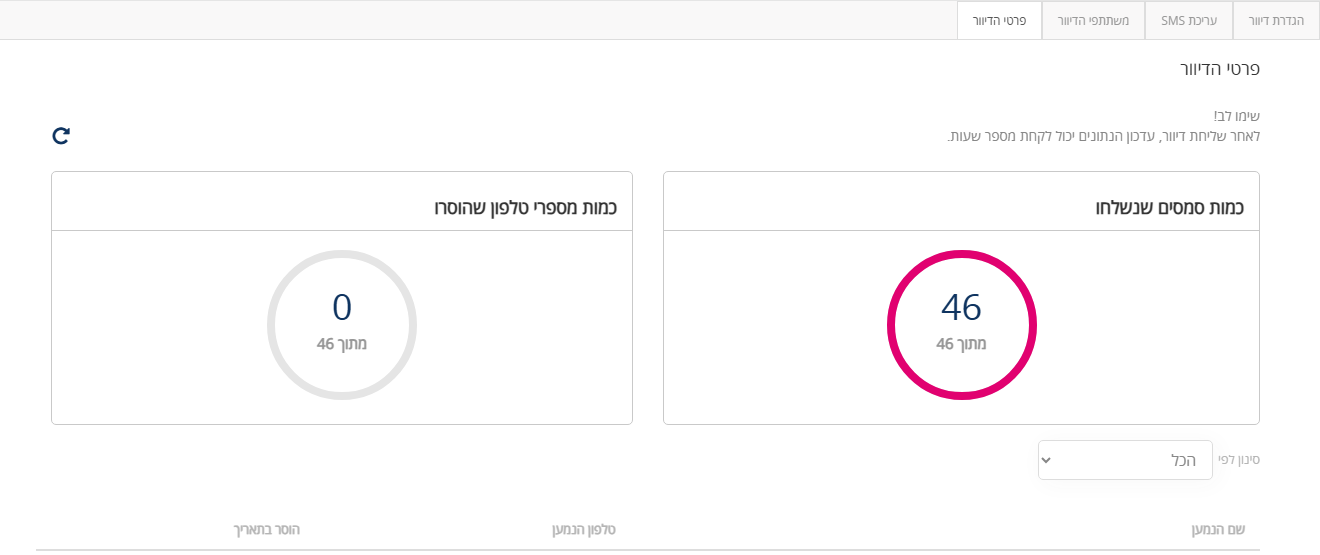Click the refresh data icon
This screenshot has height=555, width=1320.
(61, 136)
